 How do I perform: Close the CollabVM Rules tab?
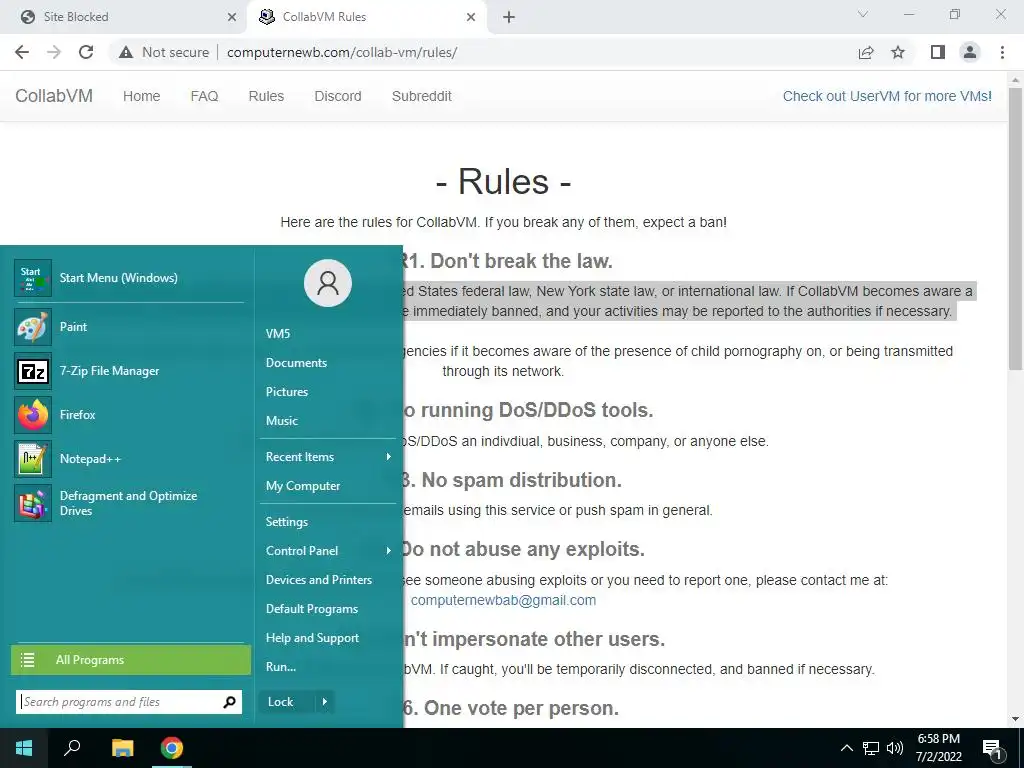471,18
